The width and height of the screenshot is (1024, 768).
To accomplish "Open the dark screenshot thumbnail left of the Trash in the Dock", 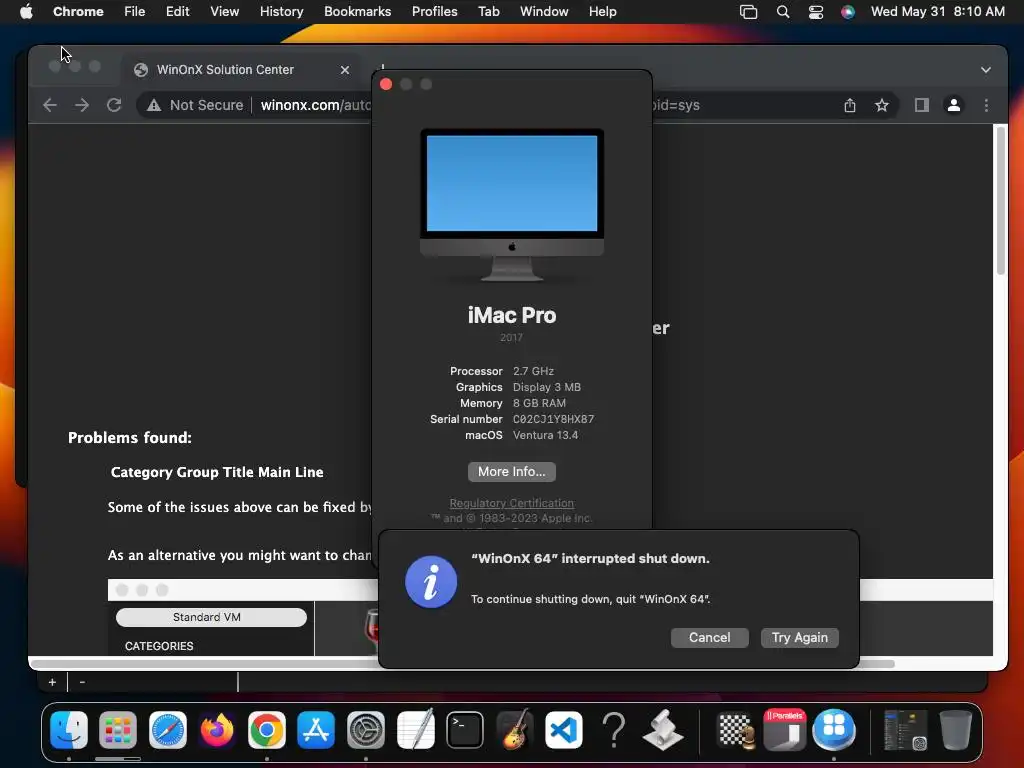I will point(905,729).
